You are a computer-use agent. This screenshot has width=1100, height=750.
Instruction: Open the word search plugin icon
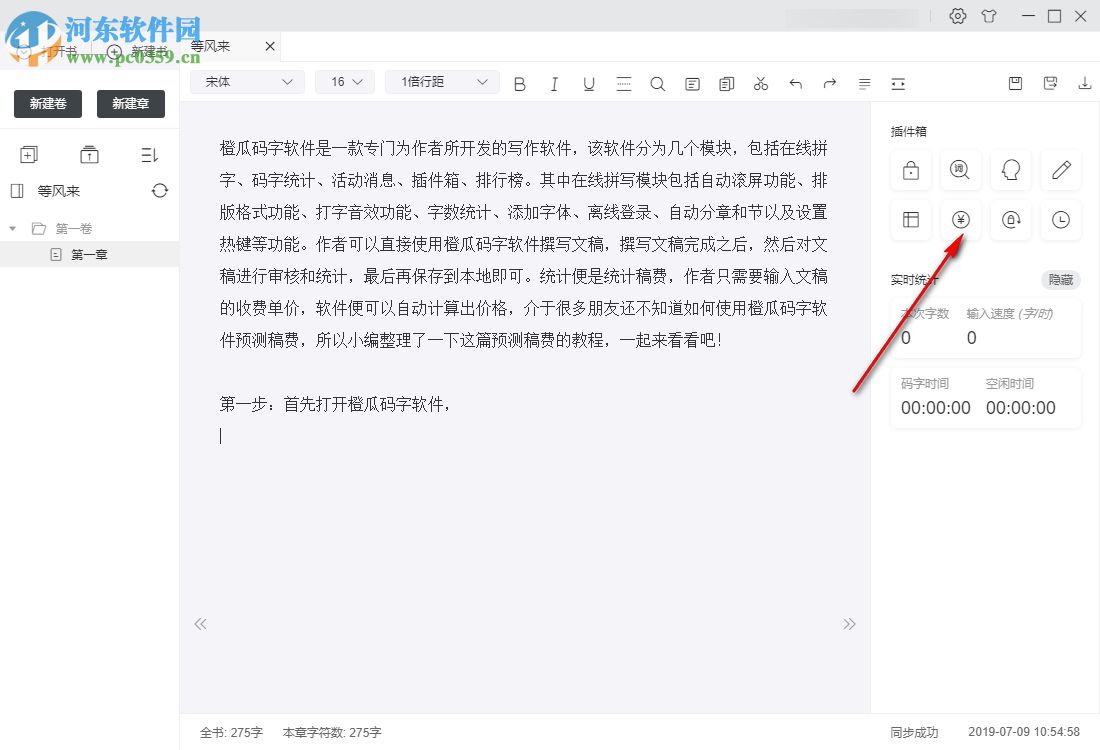tap(960, 170)
